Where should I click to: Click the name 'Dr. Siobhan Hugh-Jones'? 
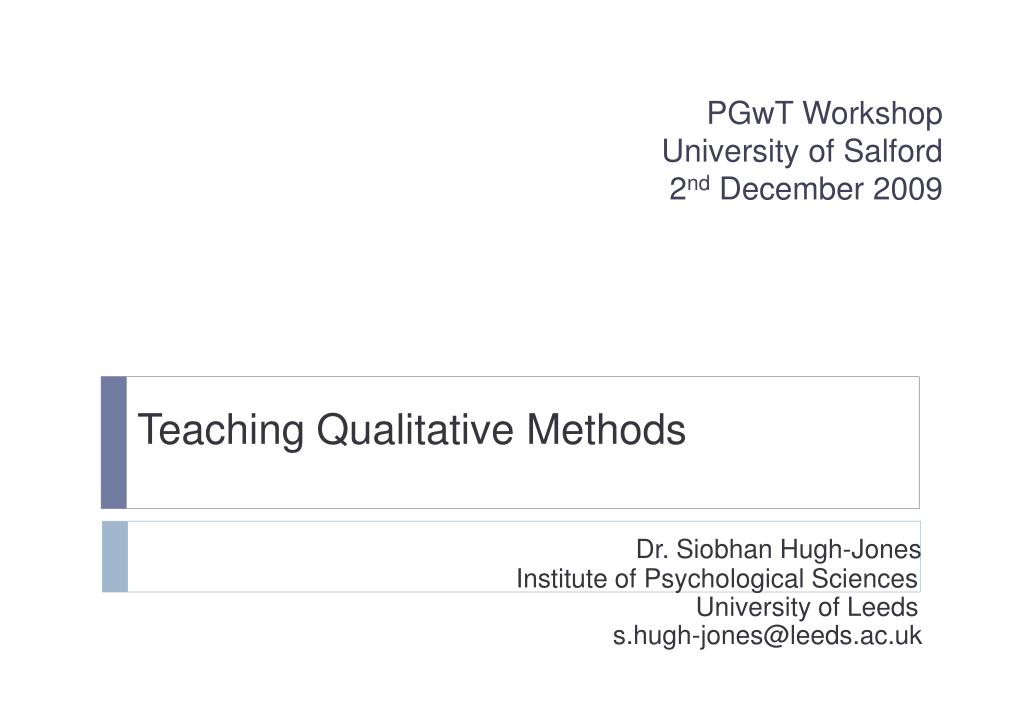click(778, 549)
